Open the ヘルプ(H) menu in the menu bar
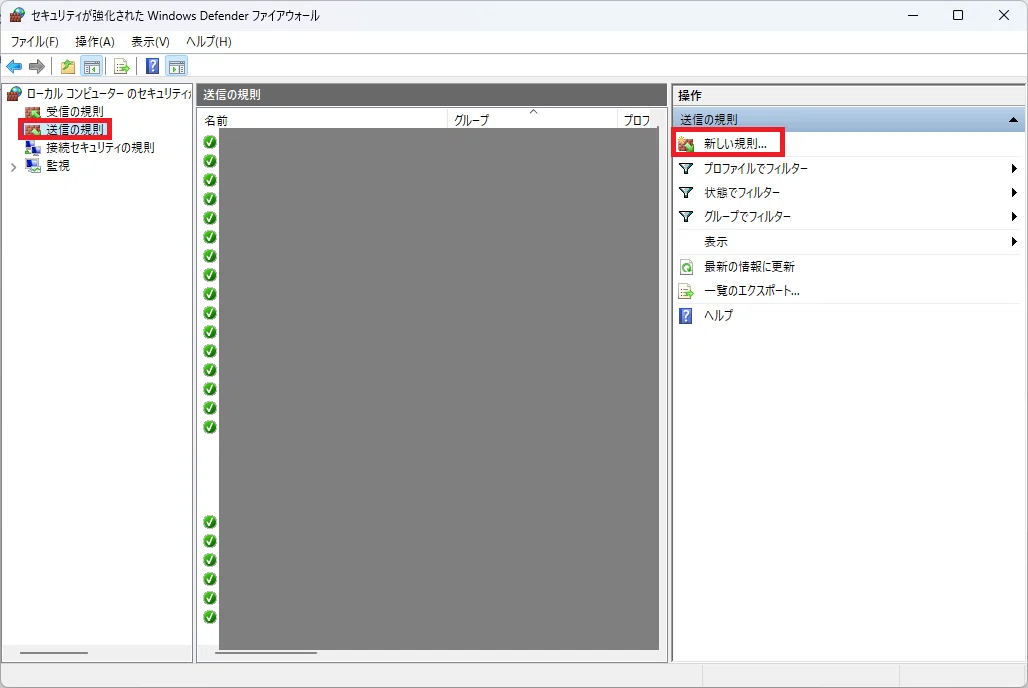 208,42
